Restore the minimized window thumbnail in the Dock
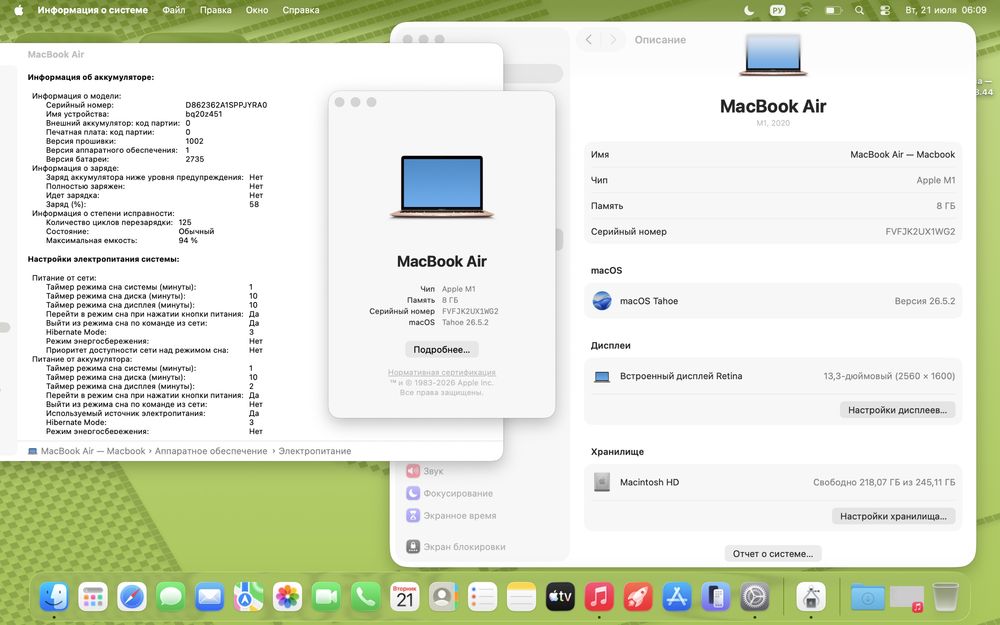 point(907,598)
